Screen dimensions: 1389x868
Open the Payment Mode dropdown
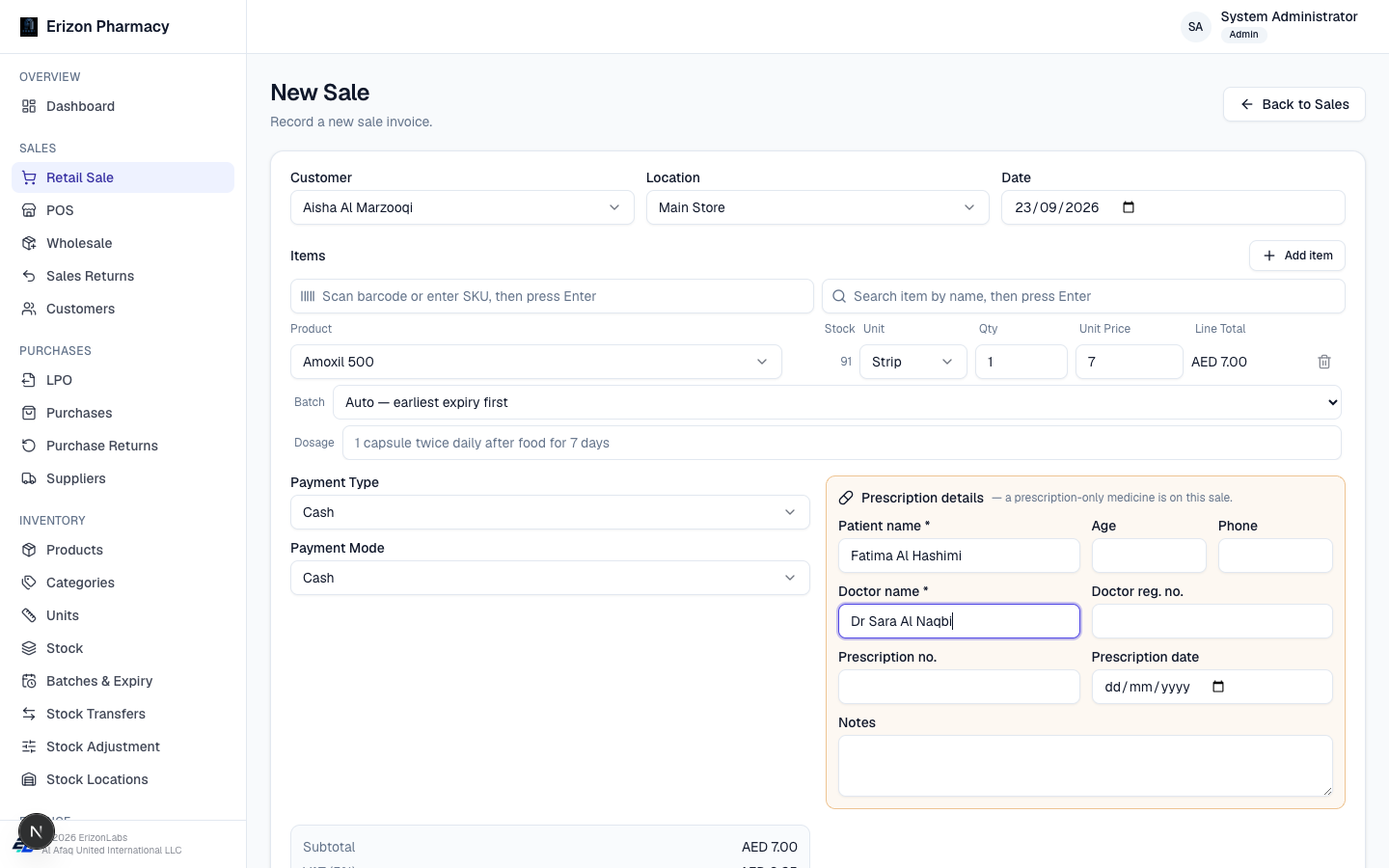pos(550,578)
